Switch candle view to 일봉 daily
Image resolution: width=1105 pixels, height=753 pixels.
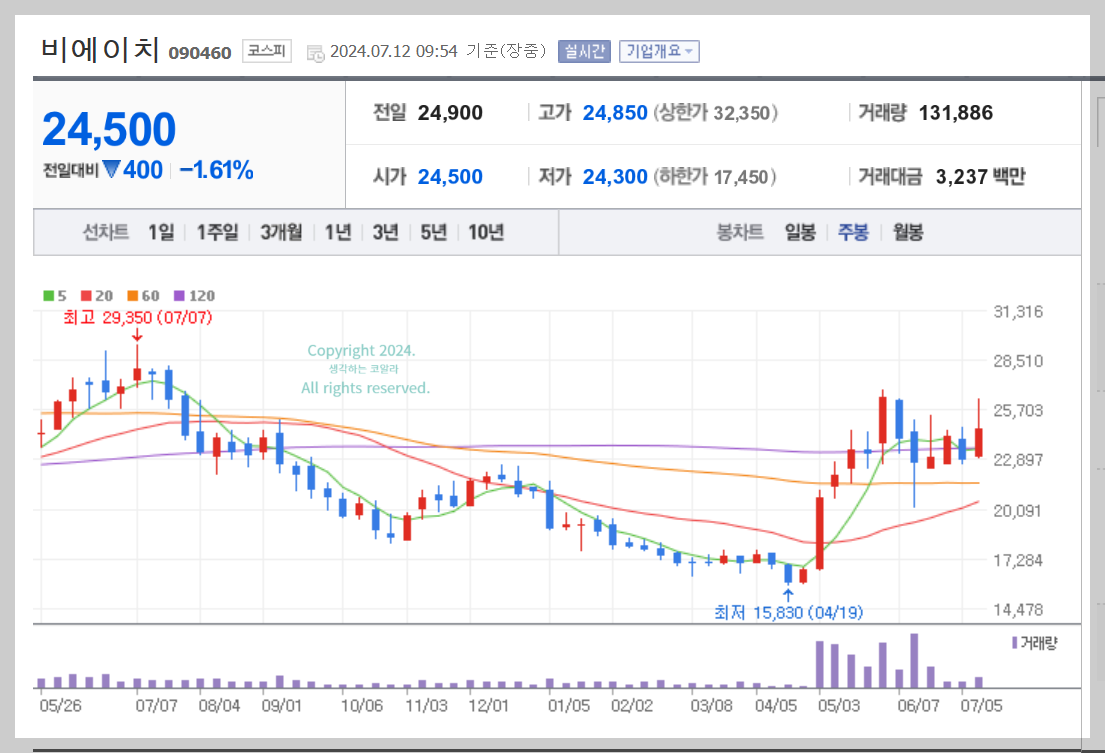(x=800, y=231)
